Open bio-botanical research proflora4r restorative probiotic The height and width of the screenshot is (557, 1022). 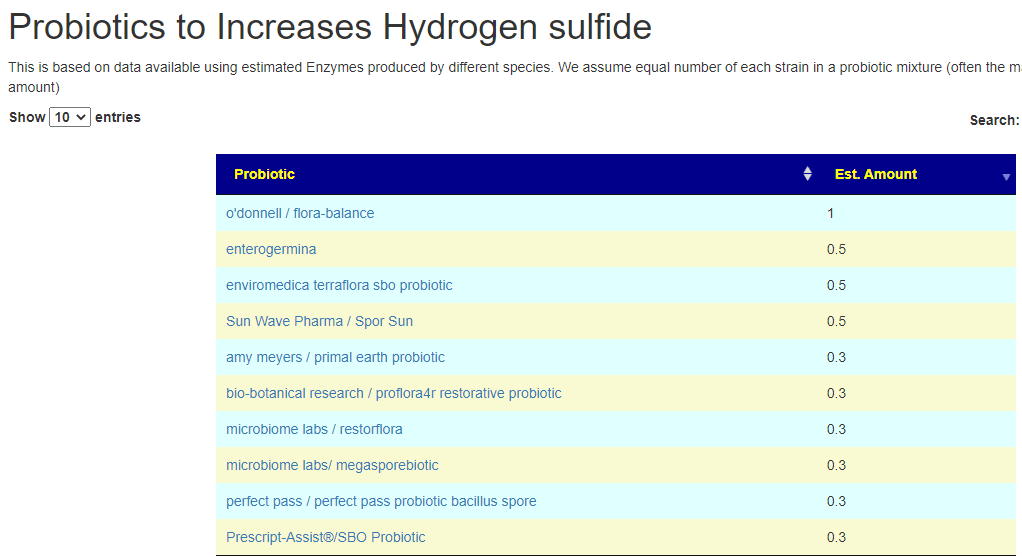(393, 393)
